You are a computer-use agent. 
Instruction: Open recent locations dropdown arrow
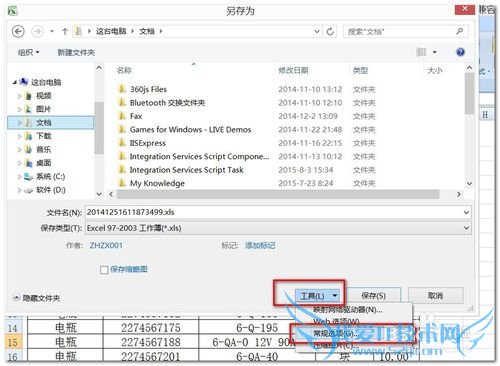[x=52, y=31]
